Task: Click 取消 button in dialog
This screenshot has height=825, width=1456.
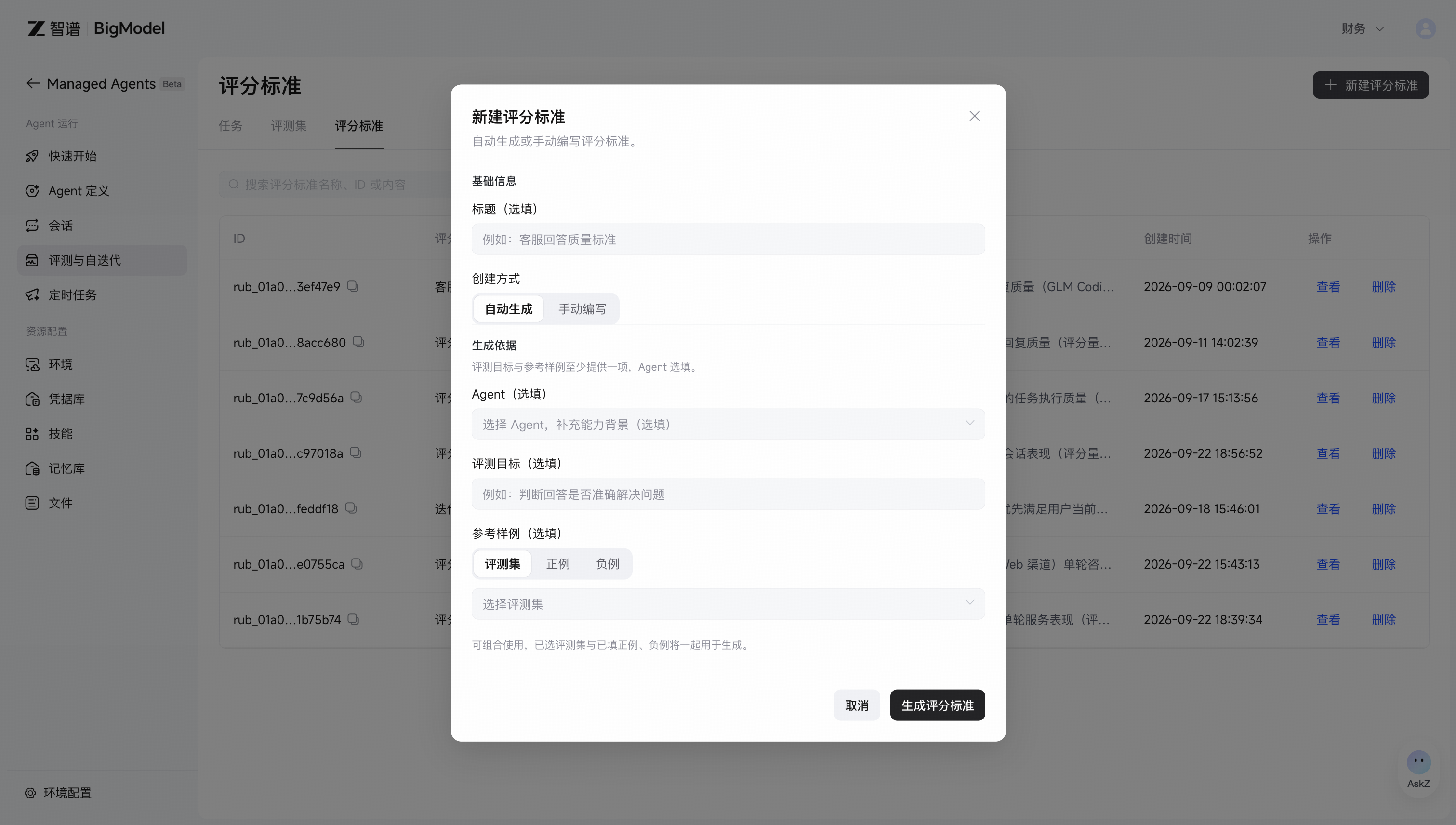Action: point(857,705)
